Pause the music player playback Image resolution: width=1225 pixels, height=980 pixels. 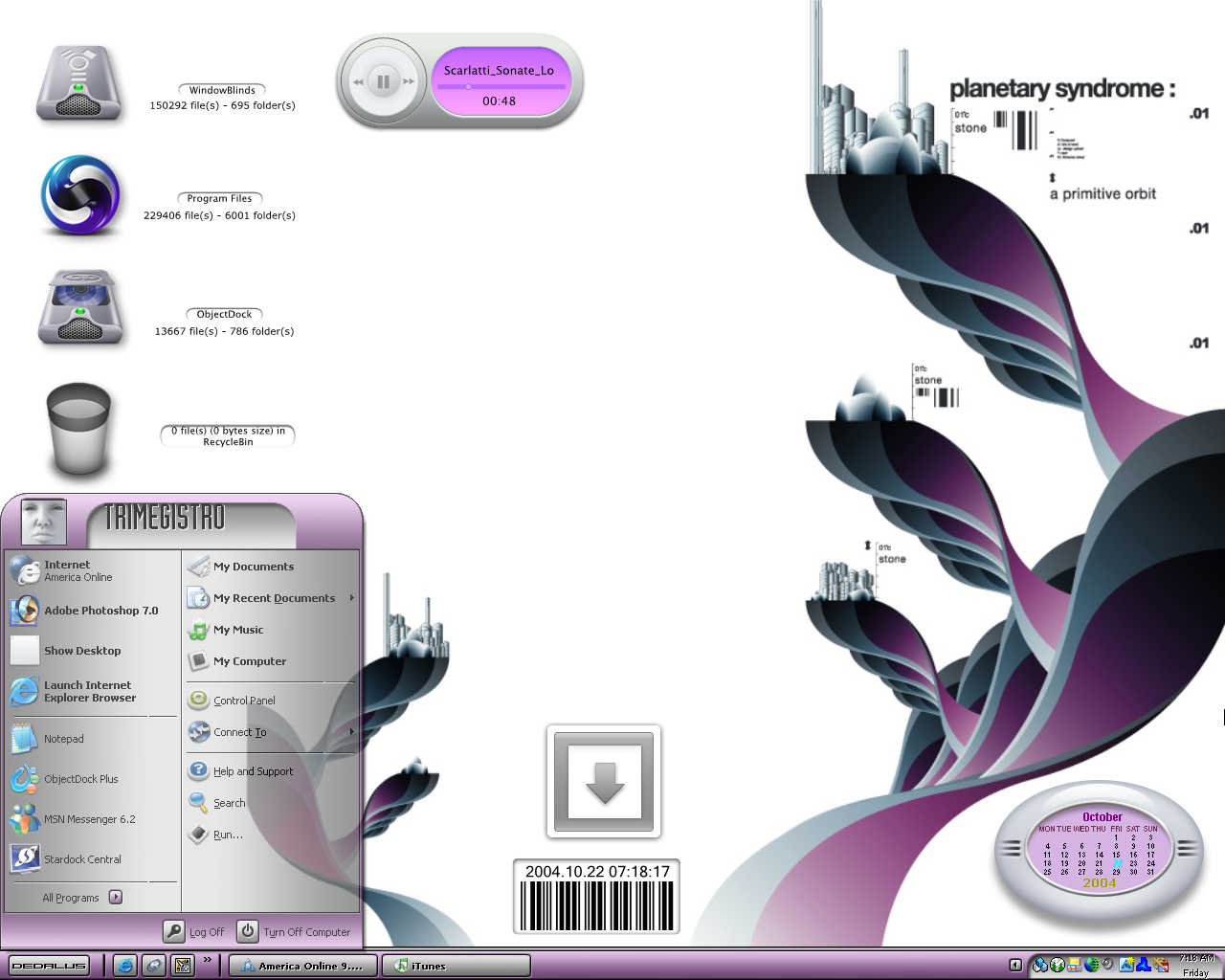(383, 82)
